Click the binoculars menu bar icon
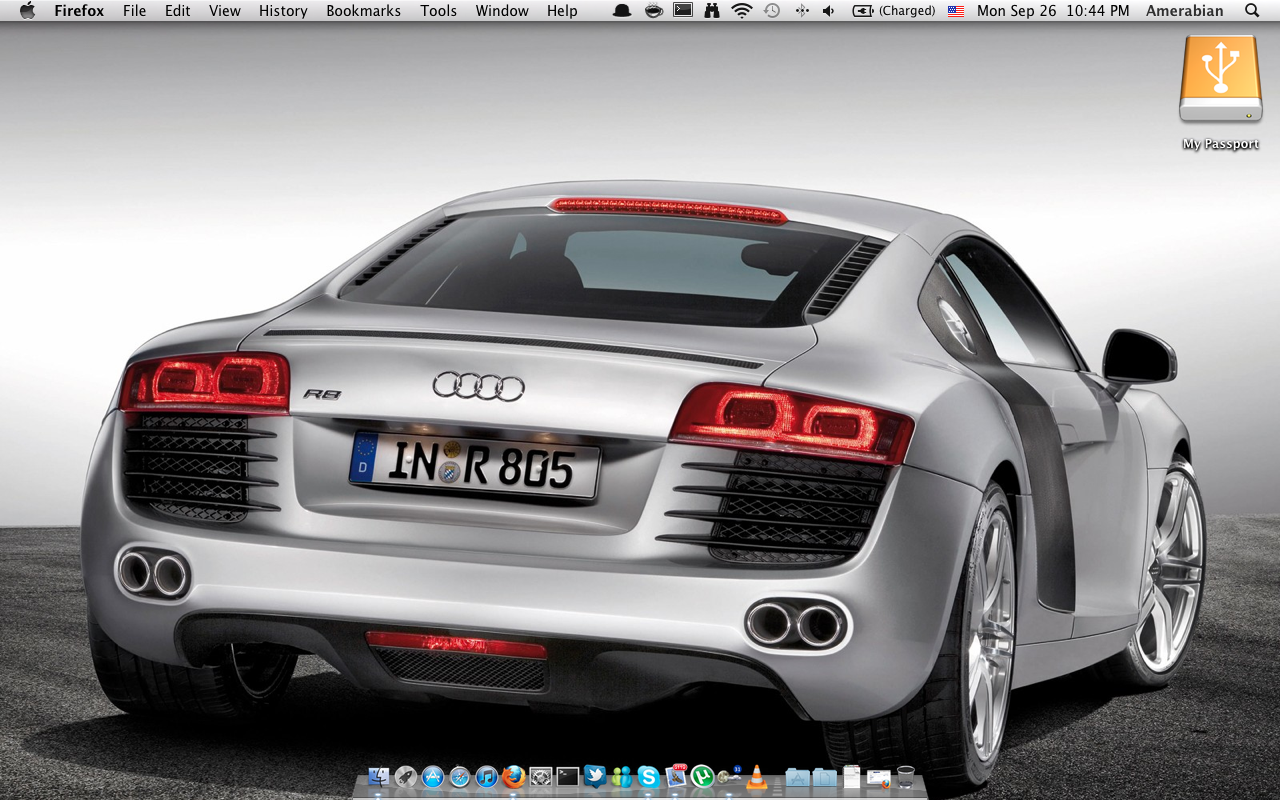The image size is (1280, 800). pos(712,11)
